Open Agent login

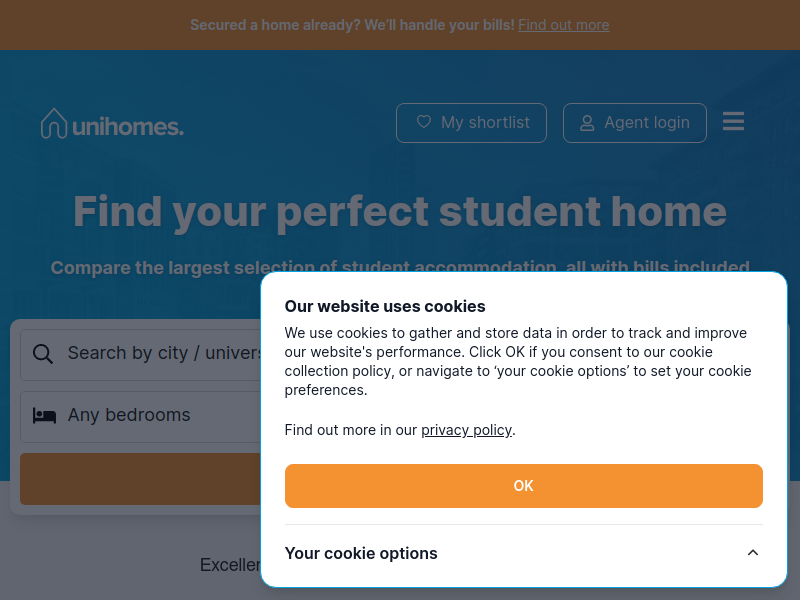point(635,123)
